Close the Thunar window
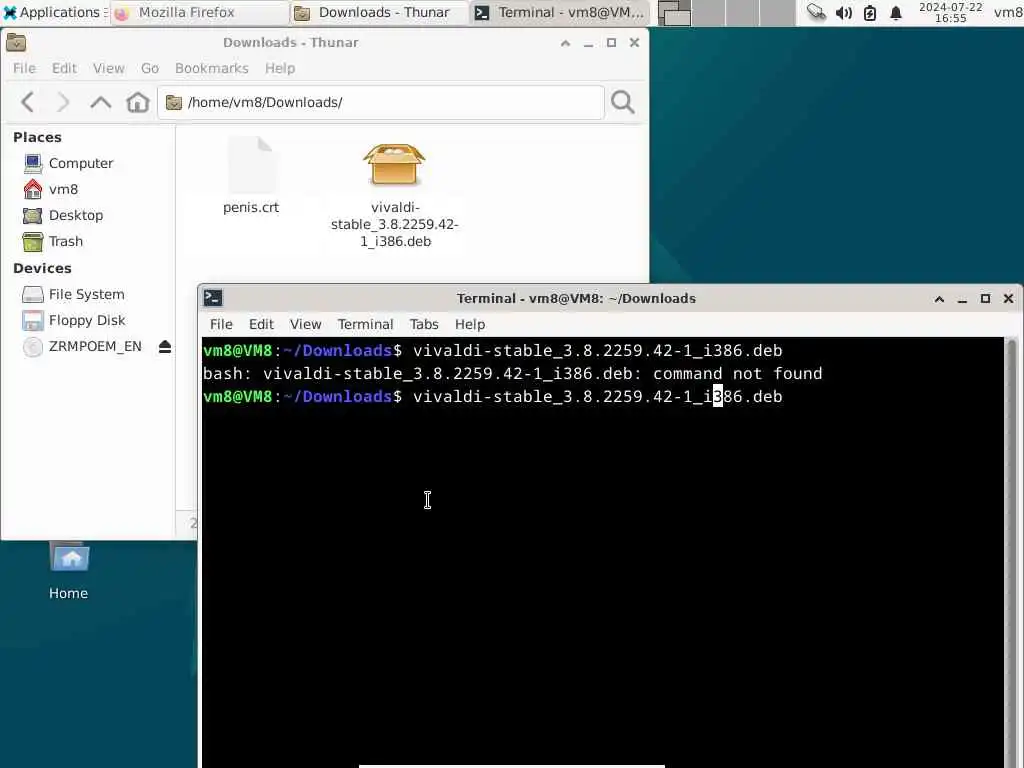1024x768 pixels. click(634, 43)
